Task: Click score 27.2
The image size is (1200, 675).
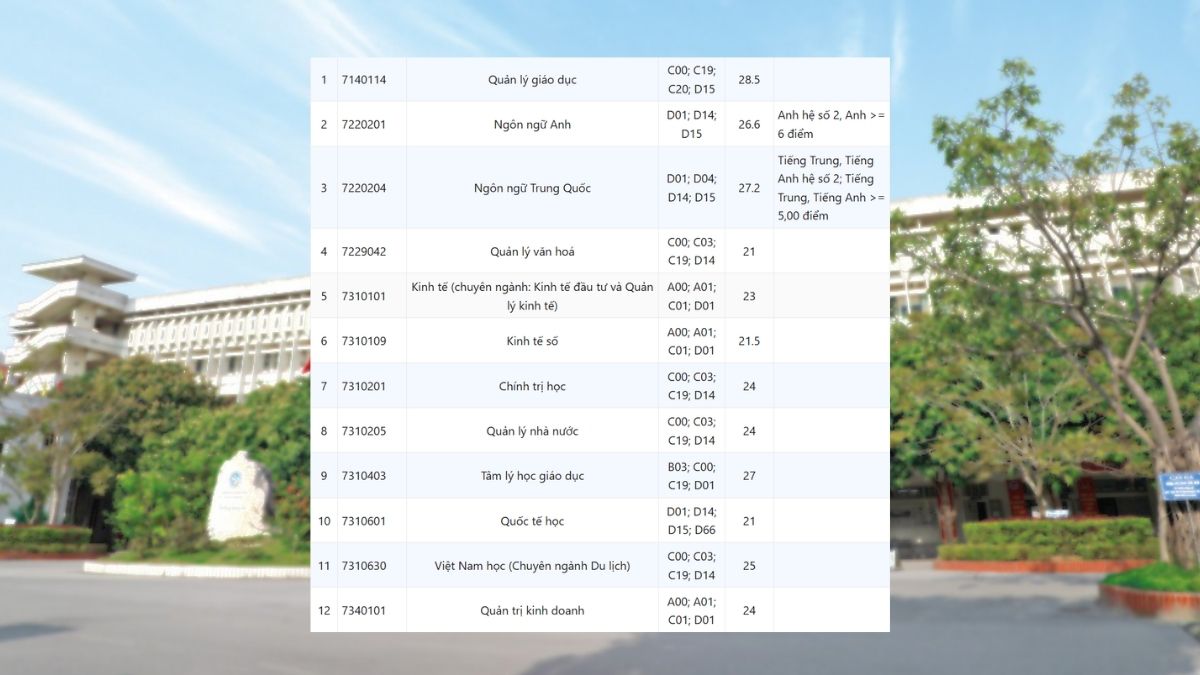Action: click(749, 188)
